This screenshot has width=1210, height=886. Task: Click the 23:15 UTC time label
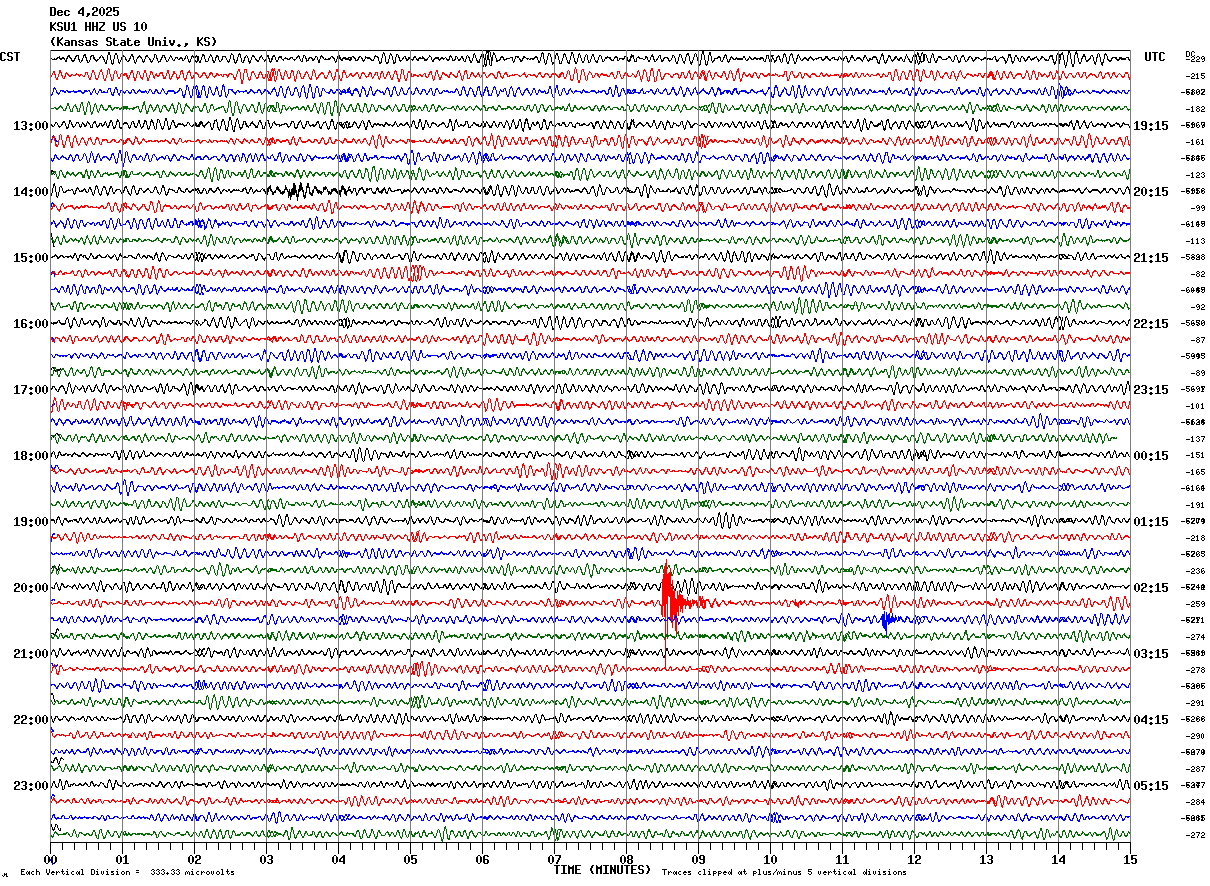[1151, 390]
